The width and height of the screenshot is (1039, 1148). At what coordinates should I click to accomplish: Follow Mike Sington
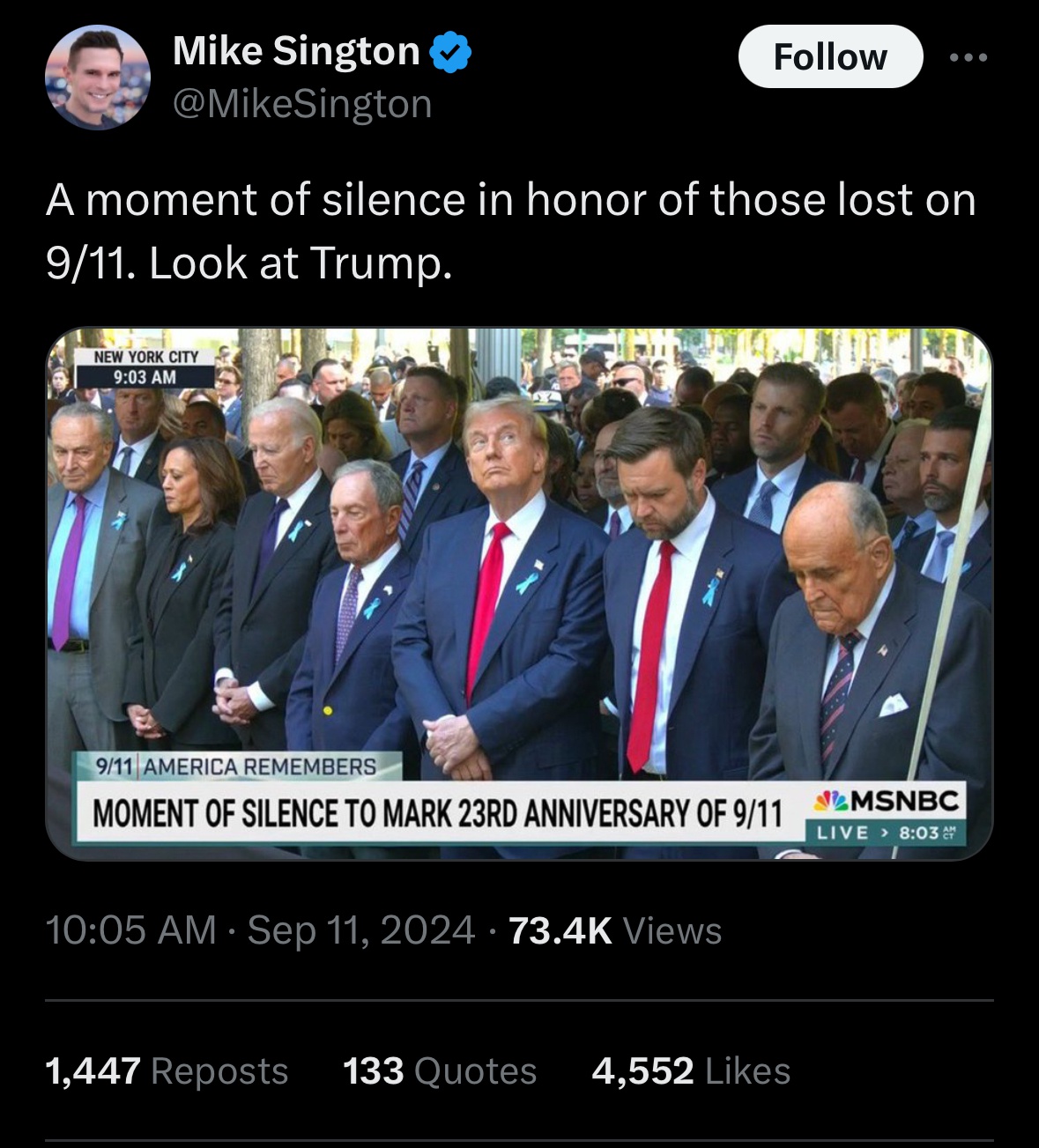(x=830, y=57)
